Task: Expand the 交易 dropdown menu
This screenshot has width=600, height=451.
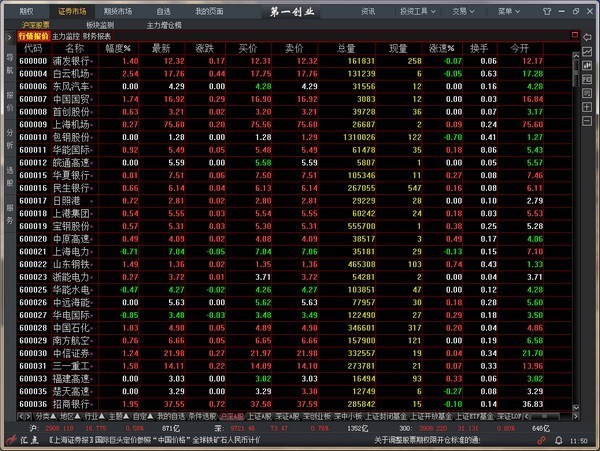Action: 463,11
